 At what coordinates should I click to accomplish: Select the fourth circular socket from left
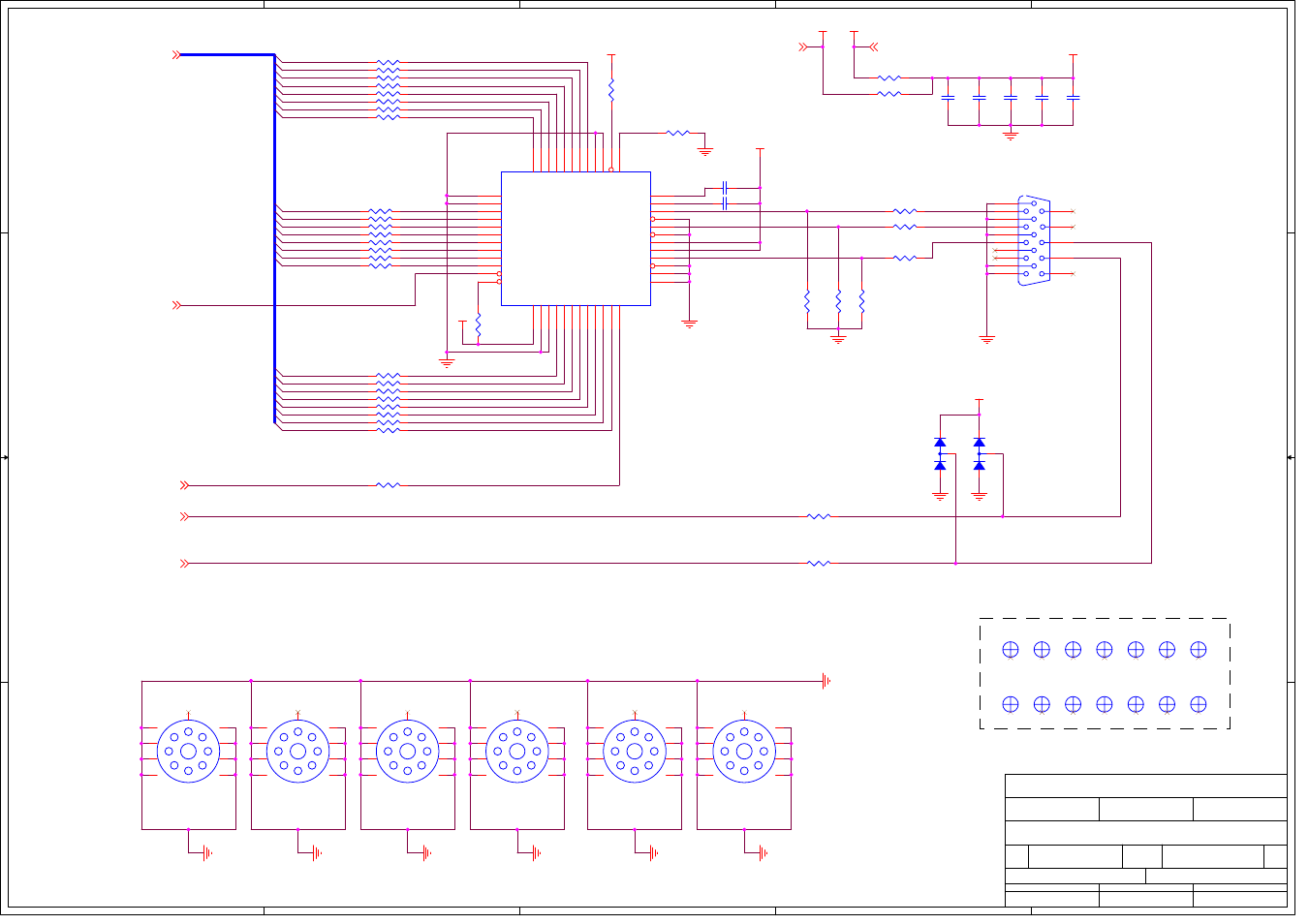pos(516,752)
